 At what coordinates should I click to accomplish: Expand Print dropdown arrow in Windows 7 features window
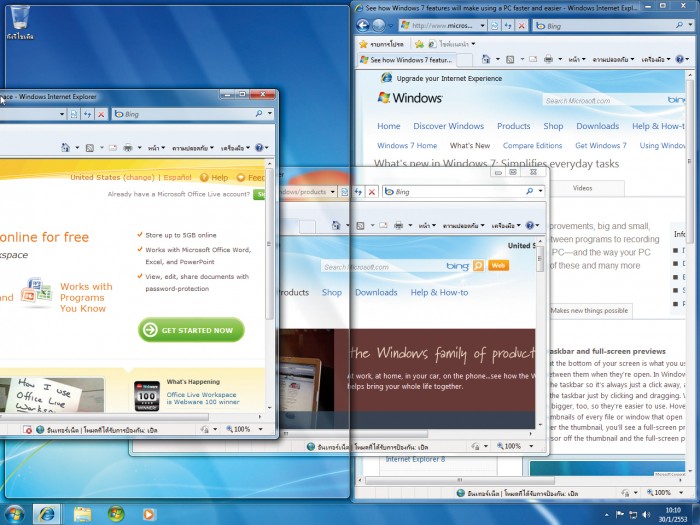pos(560,59)
